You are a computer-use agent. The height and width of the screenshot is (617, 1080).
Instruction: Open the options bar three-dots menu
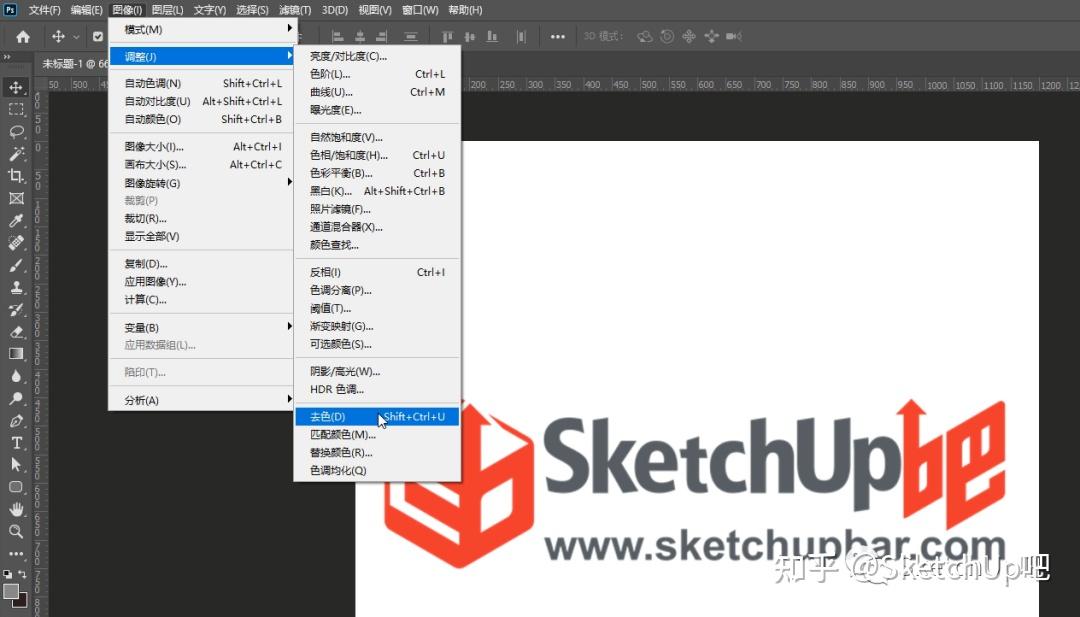tap(558, 36)
